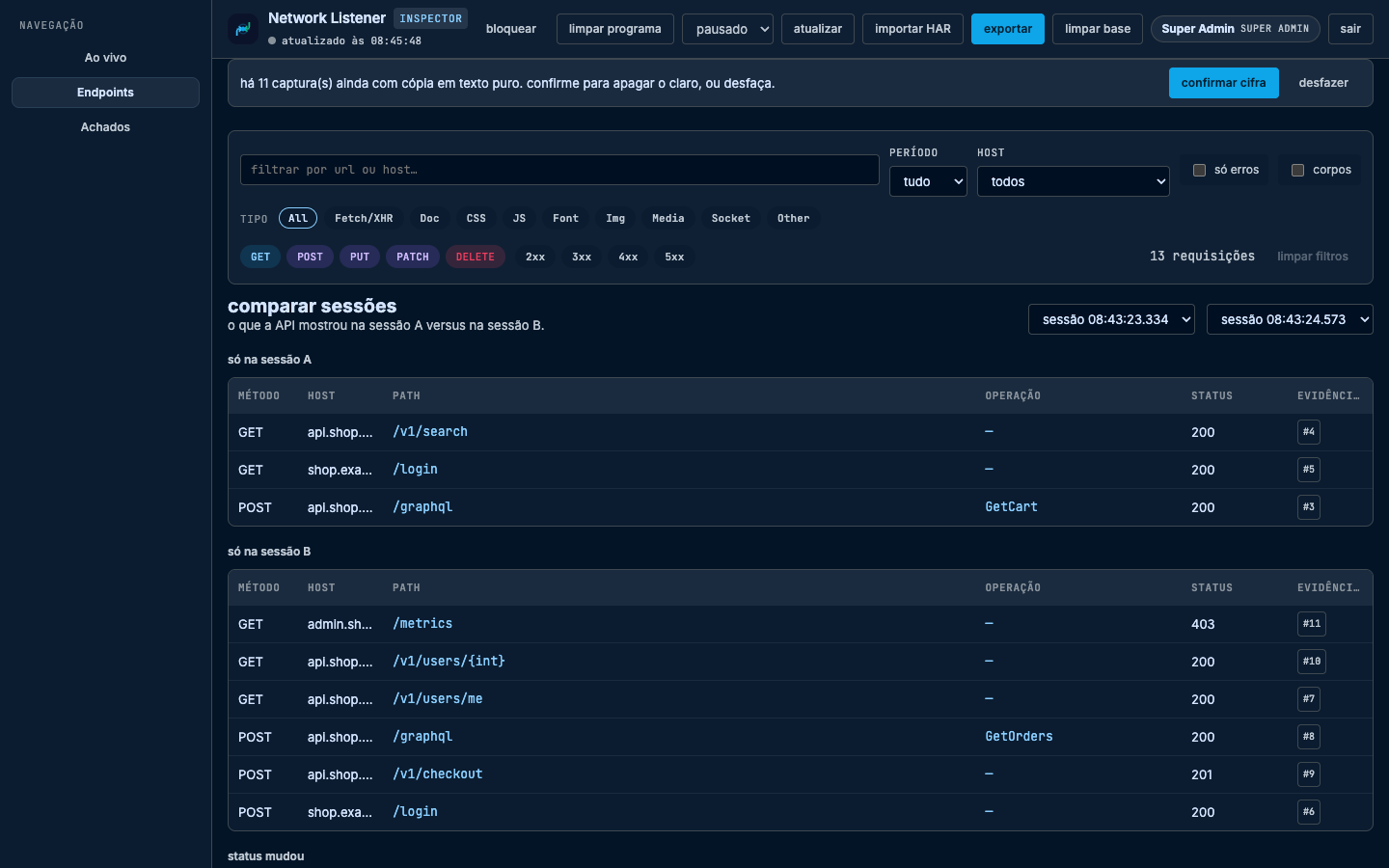Click the GetOrders operation link
1389x868 pixels.
pos(1019,737)
